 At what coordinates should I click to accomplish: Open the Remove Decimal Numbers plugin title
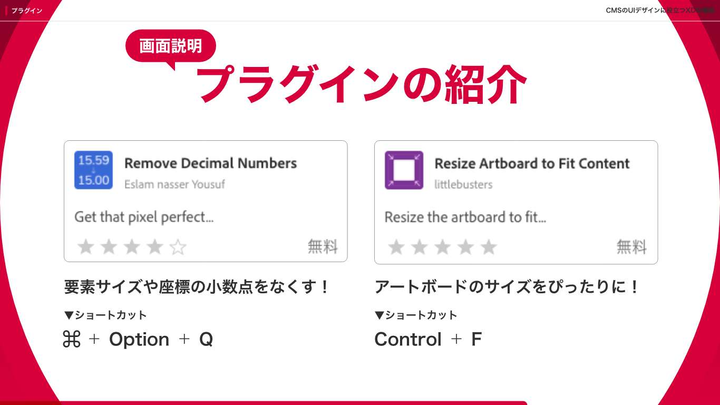pos(210,163)
